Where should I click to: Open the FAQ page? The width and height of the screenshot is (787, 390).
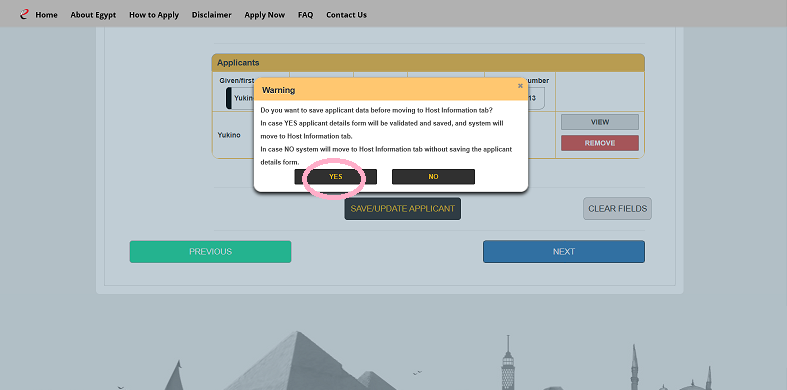(x=305, y=15)
